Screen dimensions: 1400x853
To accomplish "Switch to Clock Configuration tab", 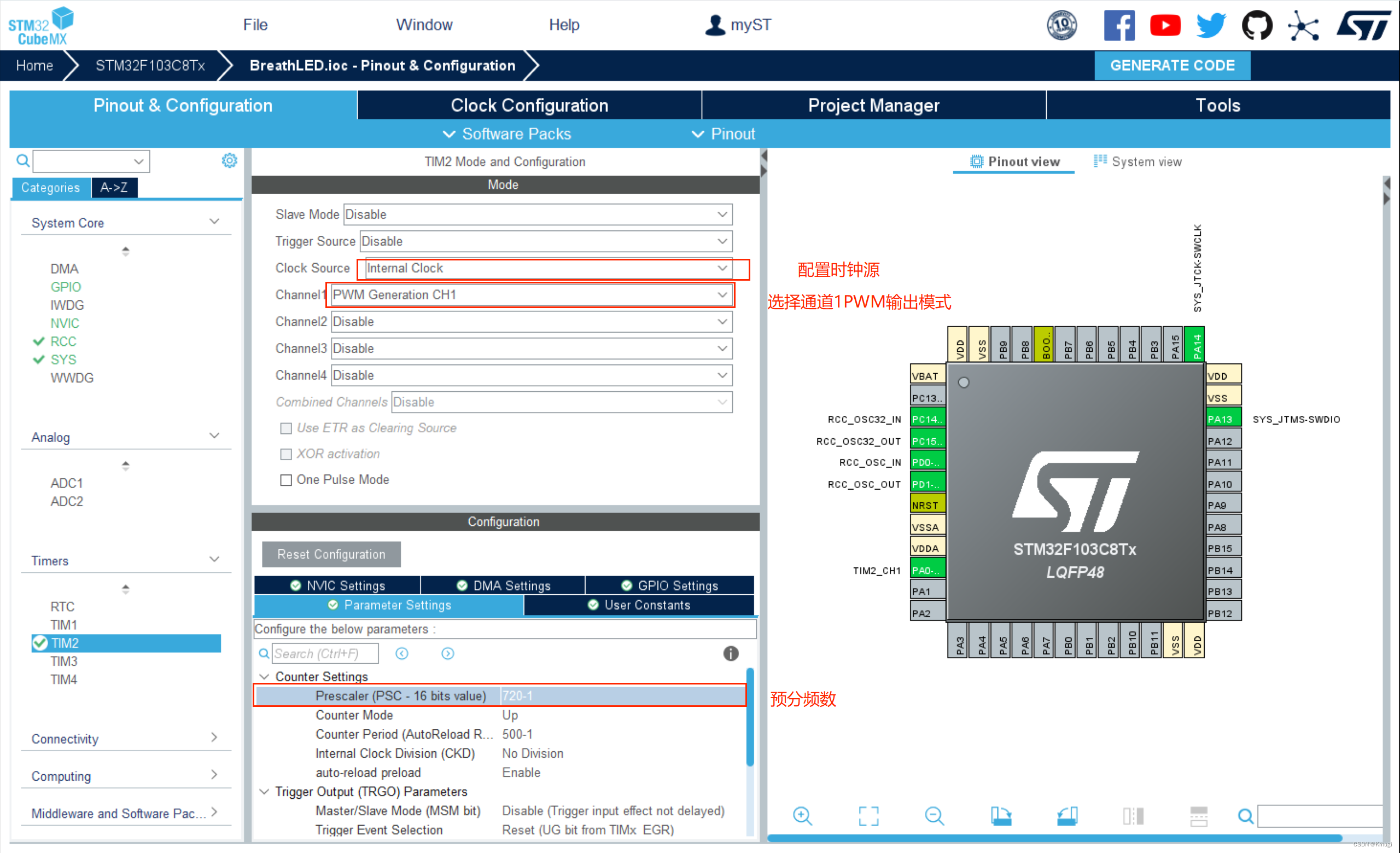I will 529,105.
